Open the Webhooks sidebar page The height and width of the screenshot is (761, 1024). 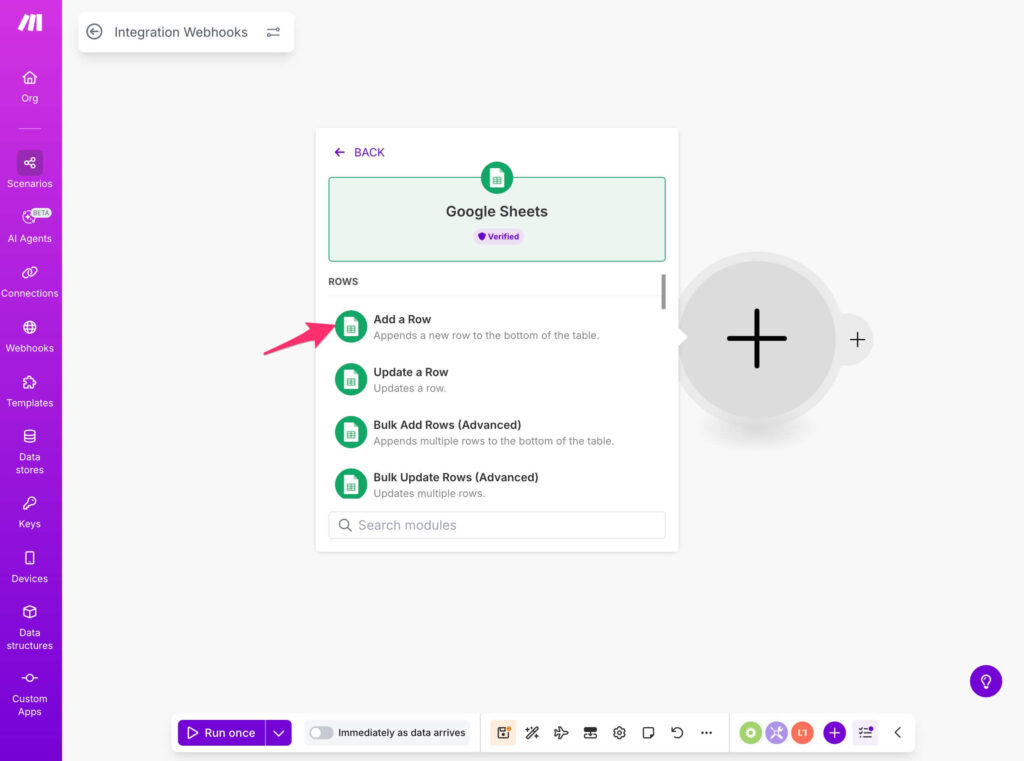(30, 334)
